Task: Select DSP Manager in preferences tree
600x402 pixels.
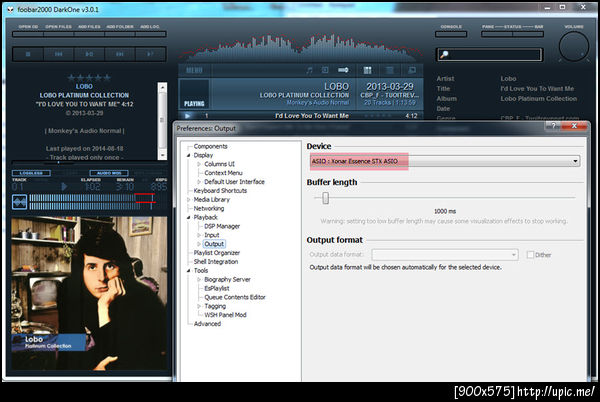Action: (x=222, y=226)
